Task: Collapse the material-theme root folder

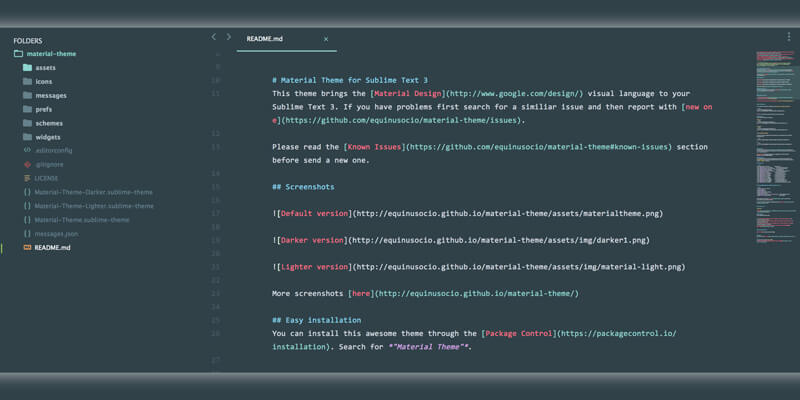Action: click(x=19, y=54)
